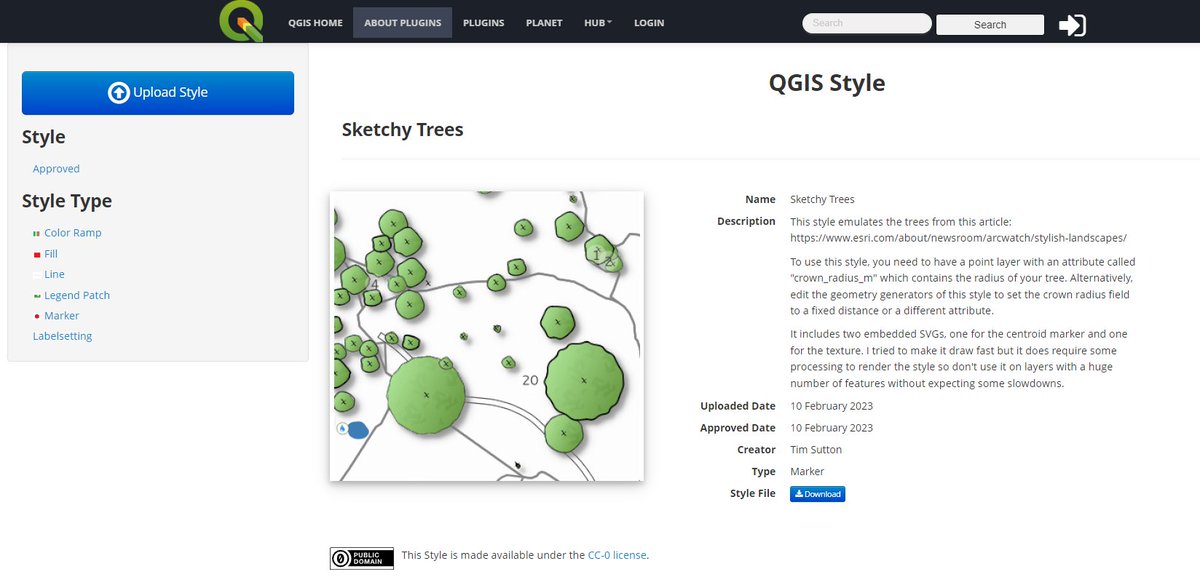
Task: Open the QGIS HOME menu item
Action: (x=315, y=23)
